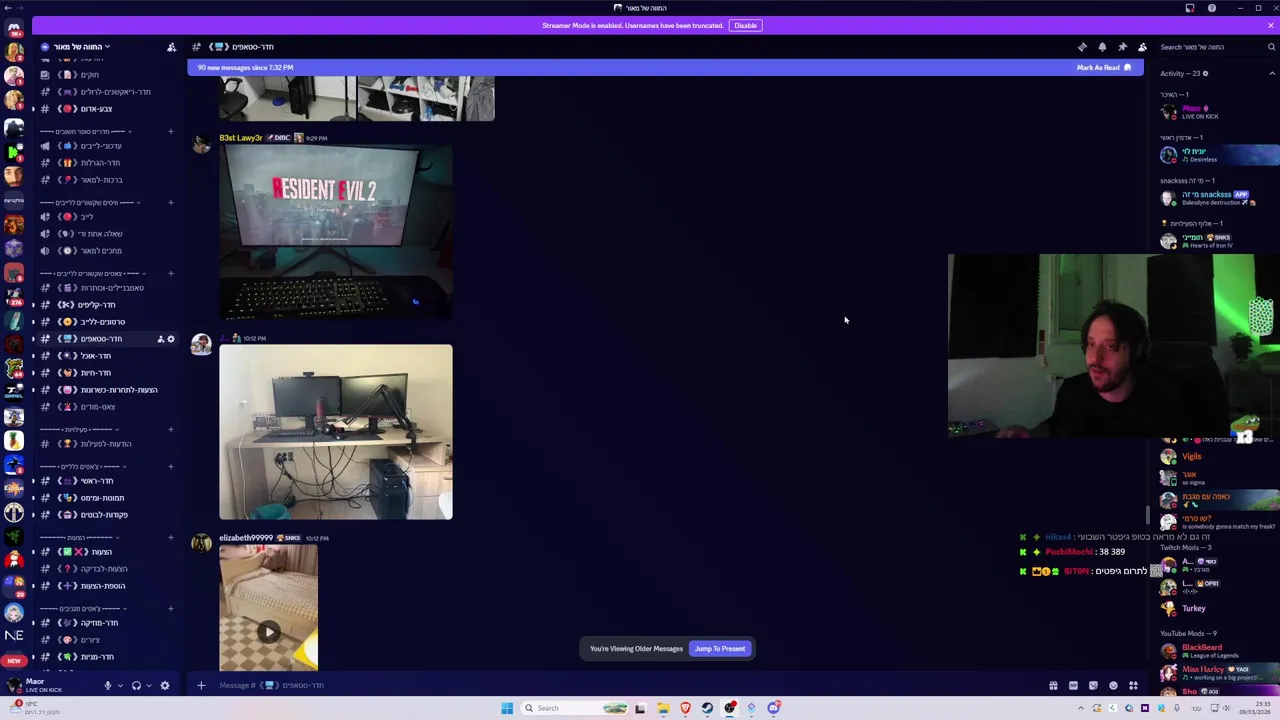Collapse the category צאטים כללים
This screenshot has height=720, width=1280.
(85, 467)
